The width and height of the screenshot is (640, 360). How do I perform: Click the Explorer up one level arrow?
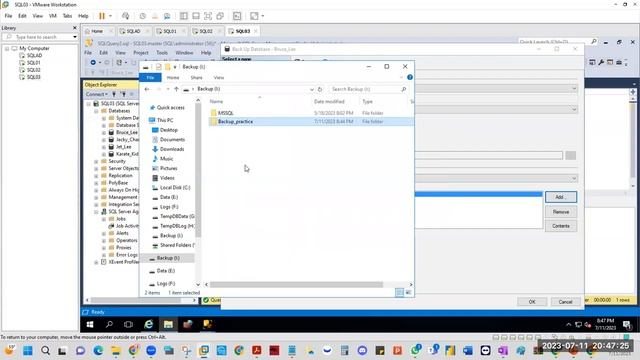click(x=176, y=89)
